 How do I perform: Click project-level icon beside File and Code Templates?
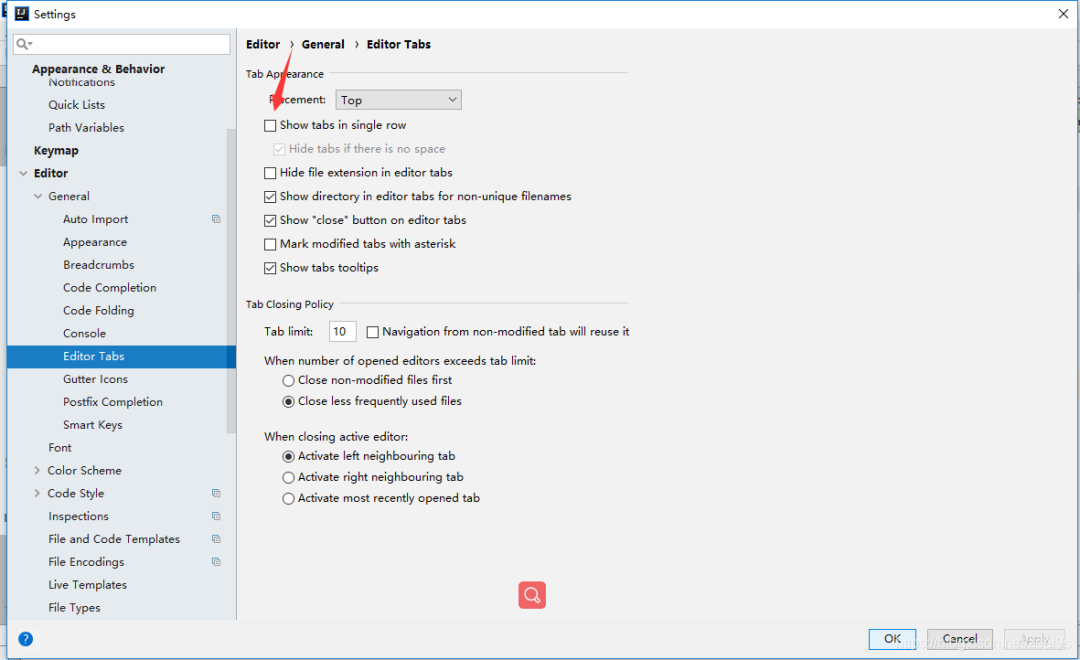[x=216, y=539]
